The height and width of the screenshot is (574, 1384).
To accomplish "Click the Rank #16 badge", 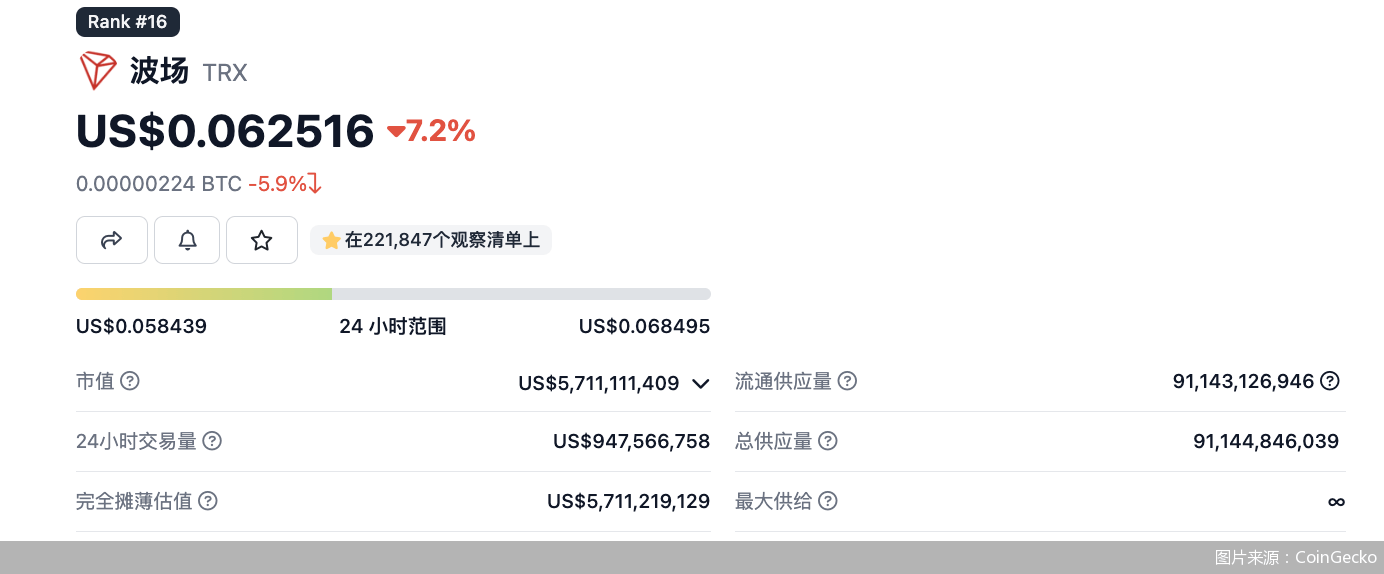I will click(x=127, y=22).
